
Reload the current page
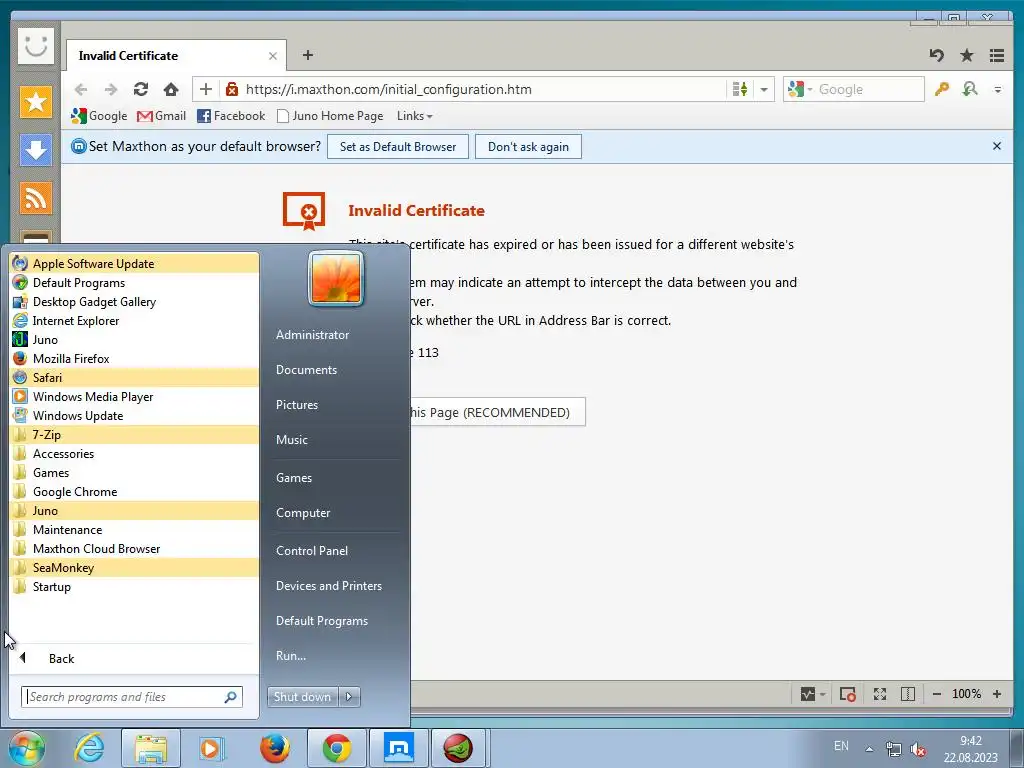[141, 89]
